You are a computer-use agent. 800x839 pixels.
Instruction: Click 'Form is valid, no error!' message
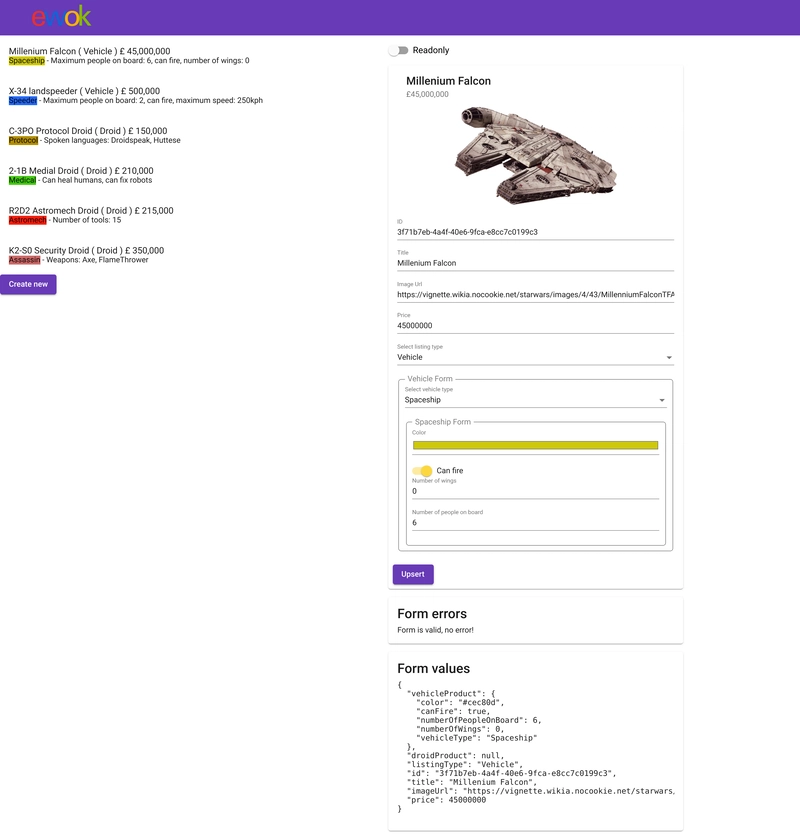[435, 630]
